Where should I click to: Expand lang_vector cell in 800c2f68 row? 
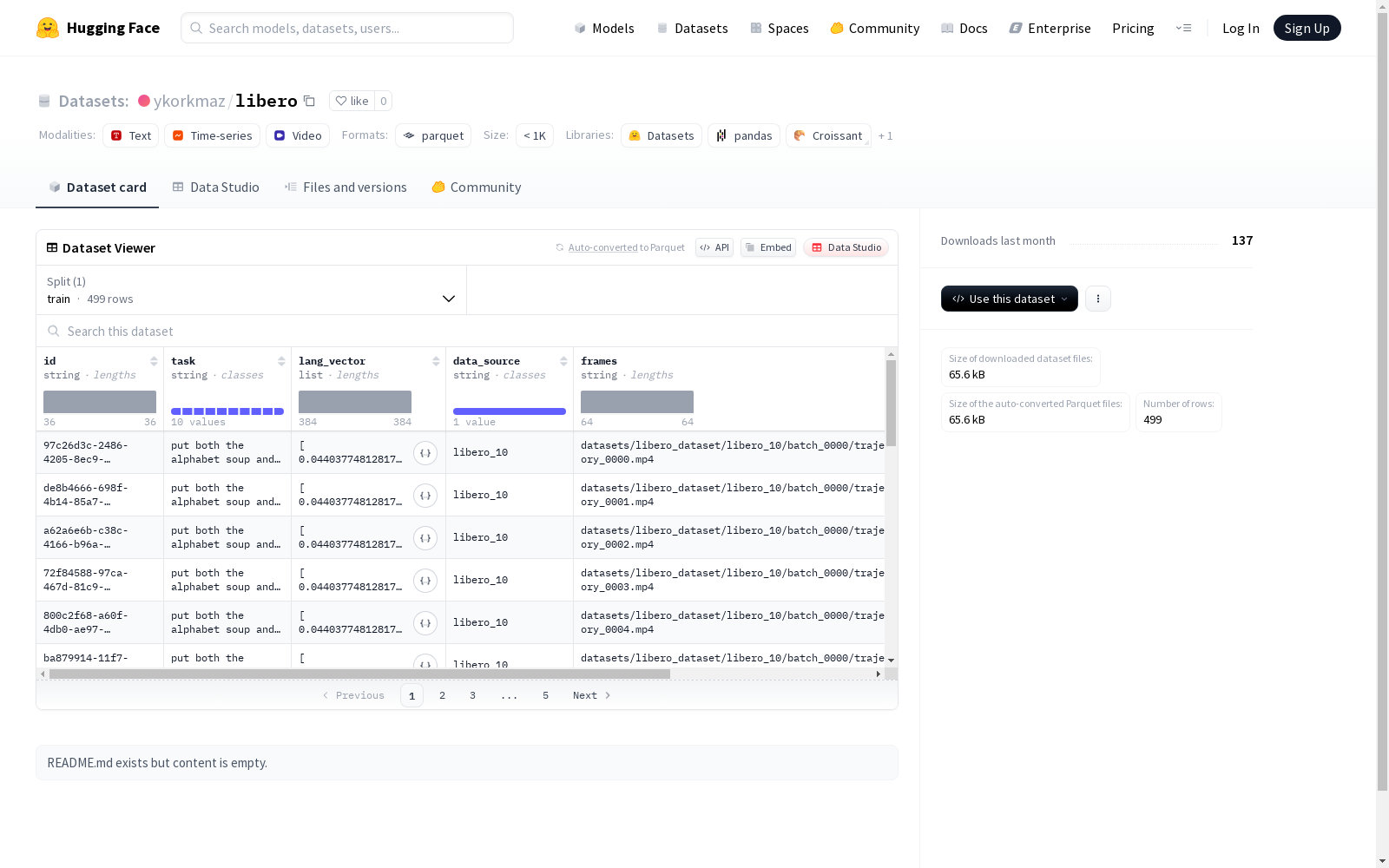[x=425, y=622]
